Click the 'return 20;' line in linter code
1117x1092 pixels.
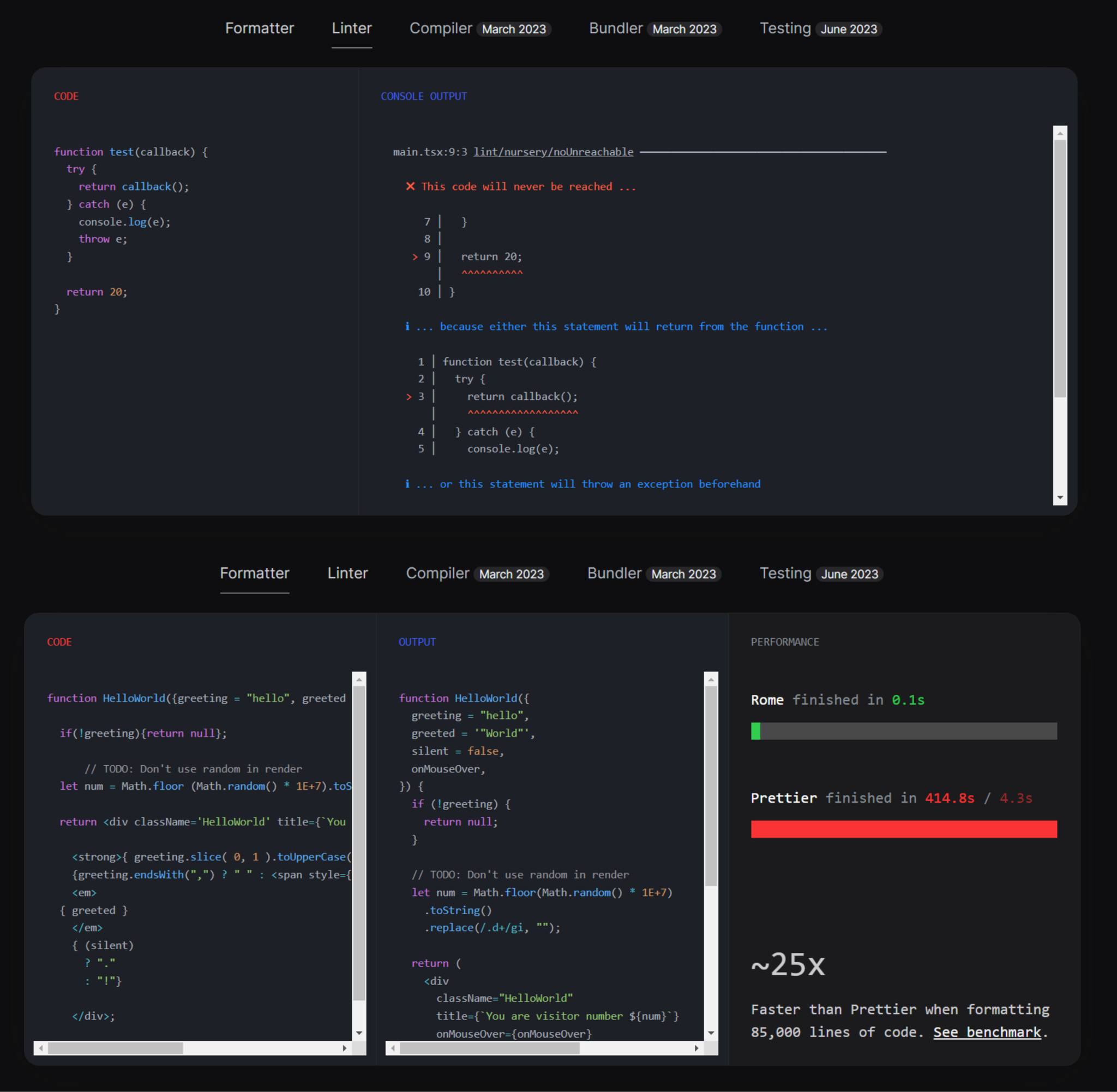click(x=97, y=291)
